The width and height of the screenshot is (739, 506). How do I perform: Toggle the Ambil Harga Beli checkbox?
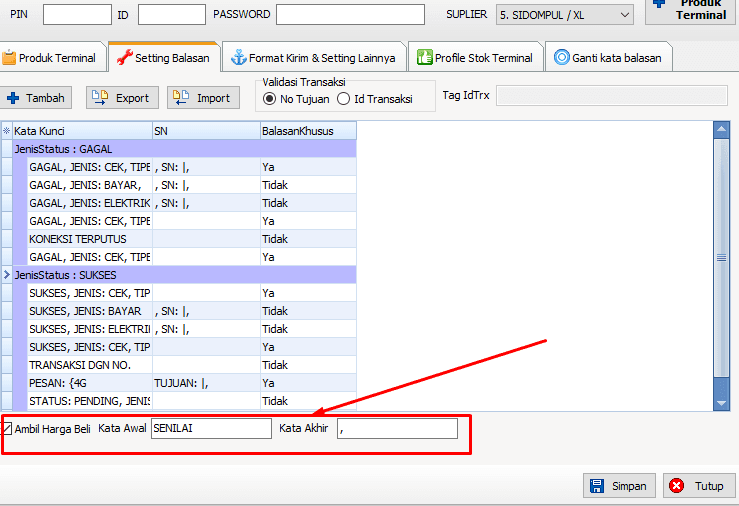7,429
